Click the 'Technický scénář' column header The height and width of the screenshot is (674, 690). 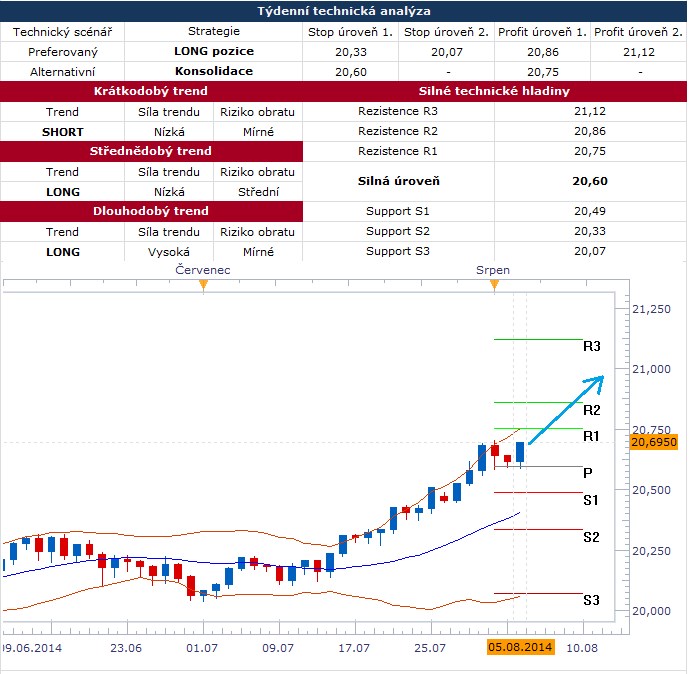coord(62,32)
